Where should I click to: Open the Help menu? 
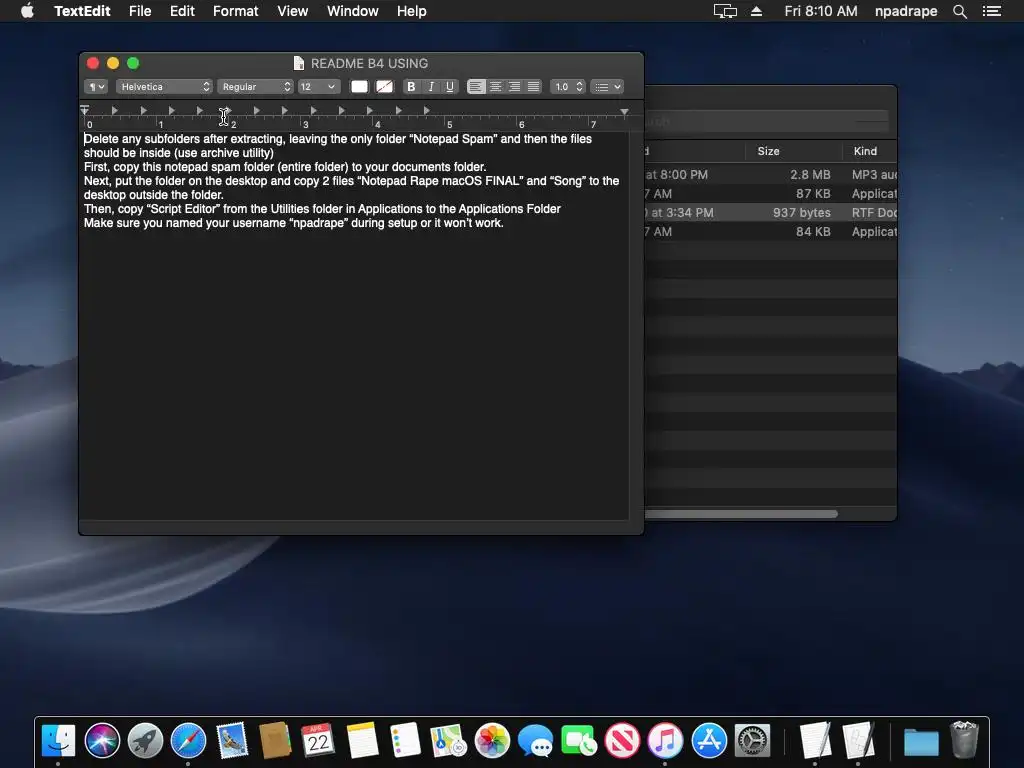coord(411,11)
